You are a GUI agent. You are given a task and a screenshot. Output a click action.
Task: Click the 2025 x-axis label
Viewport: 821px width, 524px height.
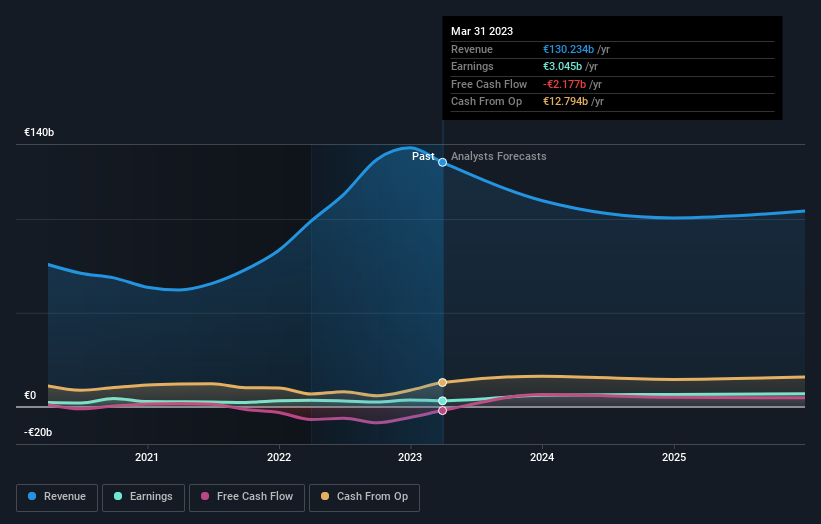[674, 457]
